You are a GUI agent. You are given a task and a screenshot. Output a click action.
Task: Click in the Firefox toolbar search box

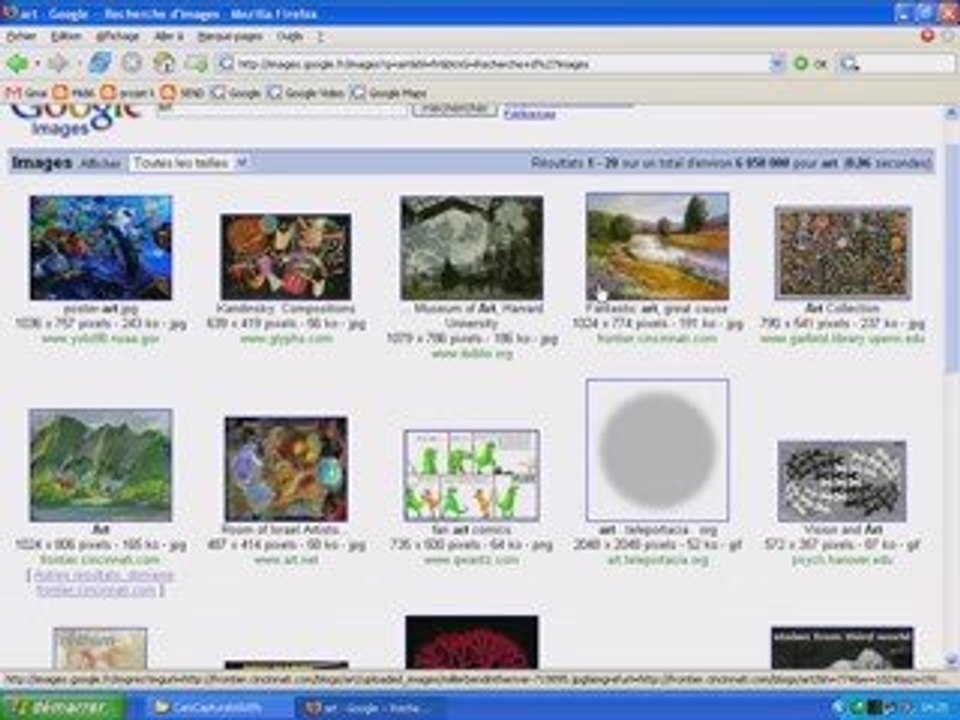pos(906,64)
